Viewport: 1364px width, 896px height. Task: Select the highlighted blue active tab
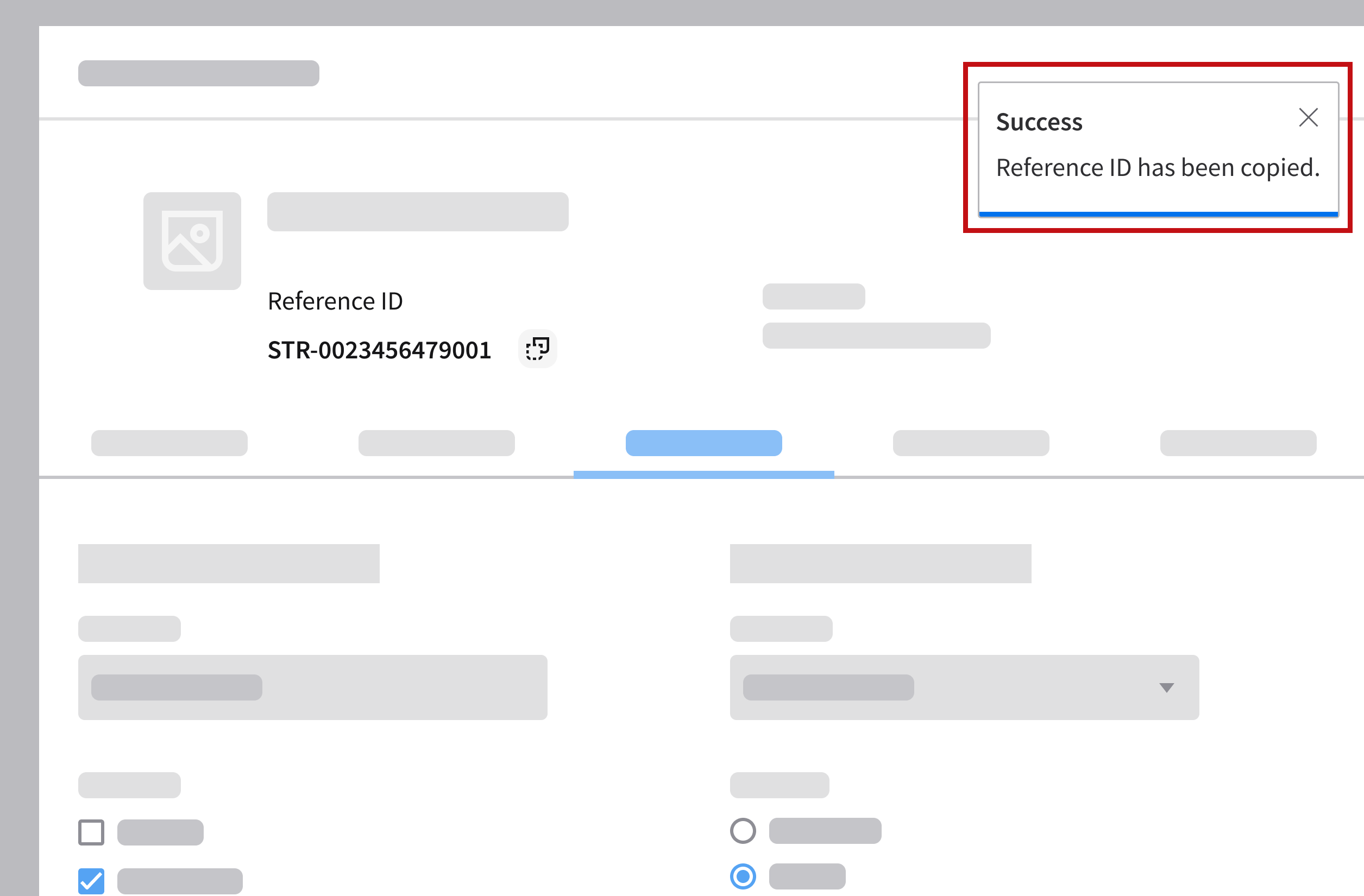(703, 443)
